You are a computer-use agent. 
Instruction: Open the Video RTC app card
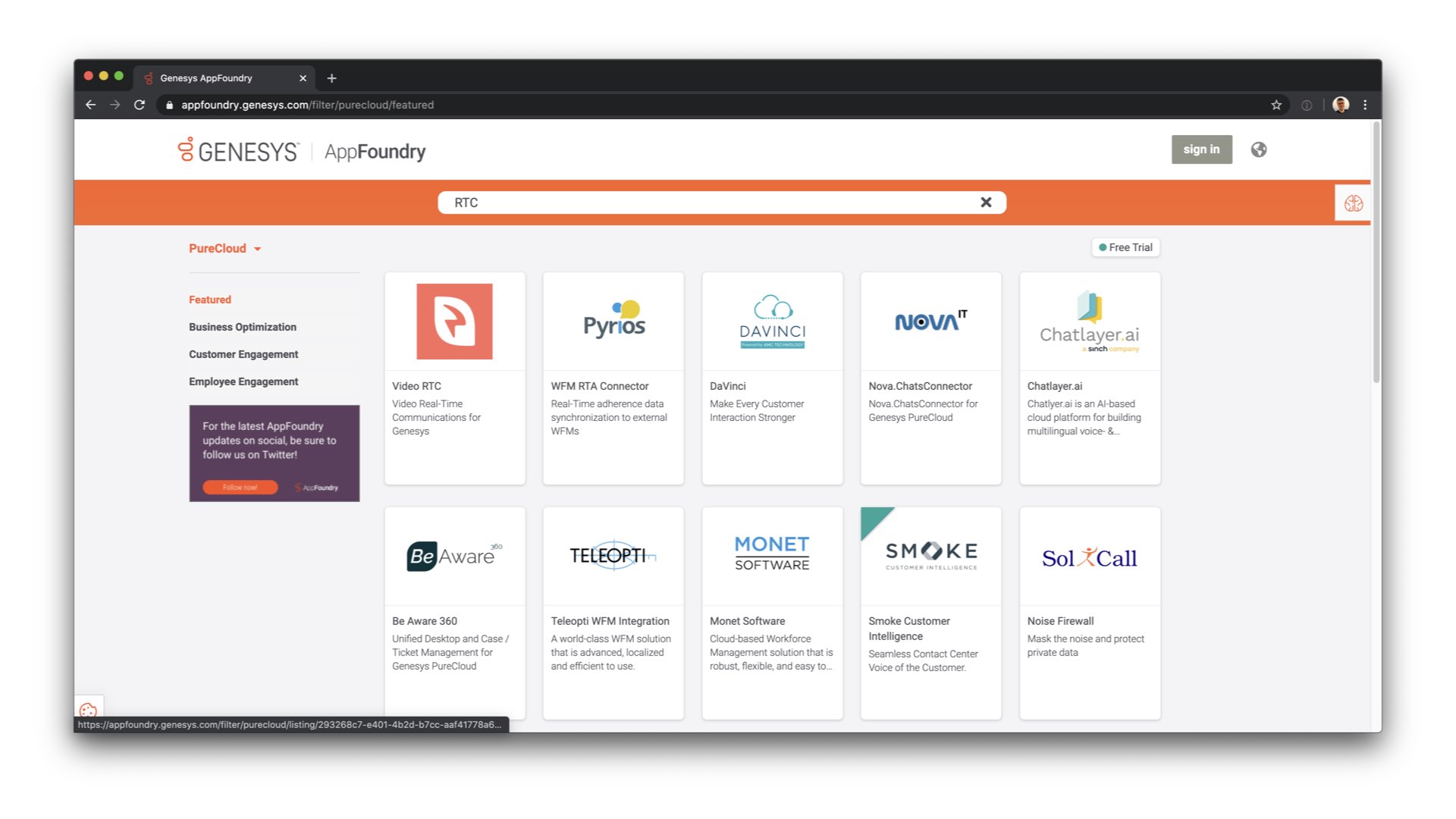point(454,378)
